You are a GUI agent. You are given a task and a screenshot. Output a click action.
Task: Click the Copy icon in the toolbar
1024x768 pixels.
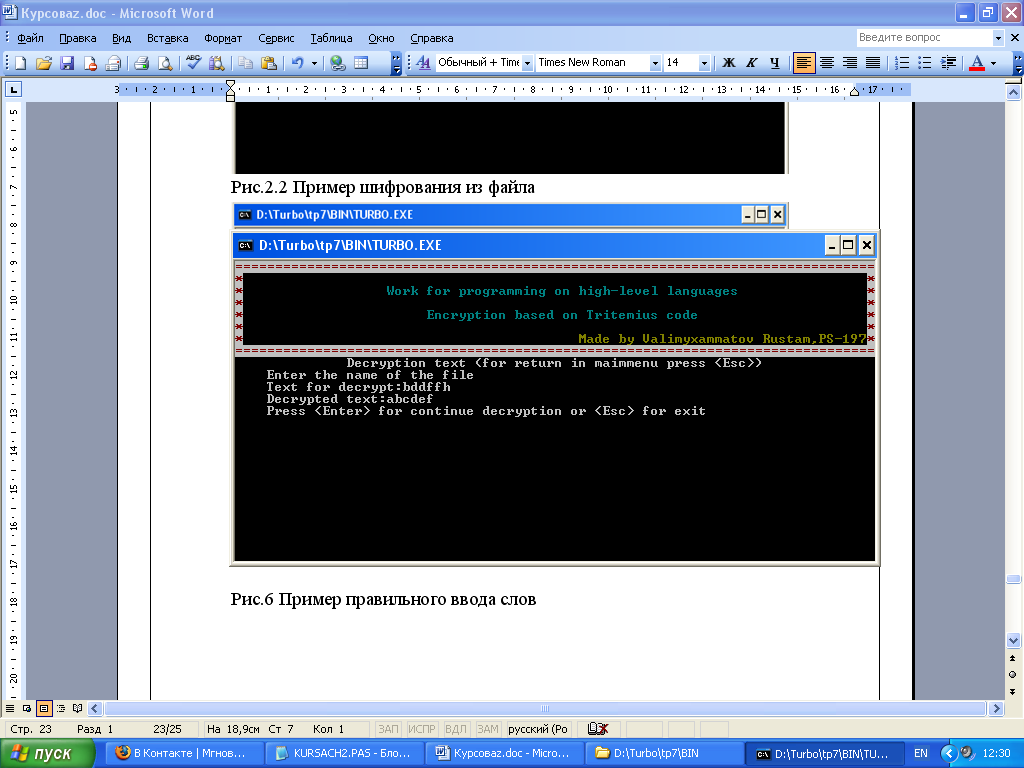(245, 63)
